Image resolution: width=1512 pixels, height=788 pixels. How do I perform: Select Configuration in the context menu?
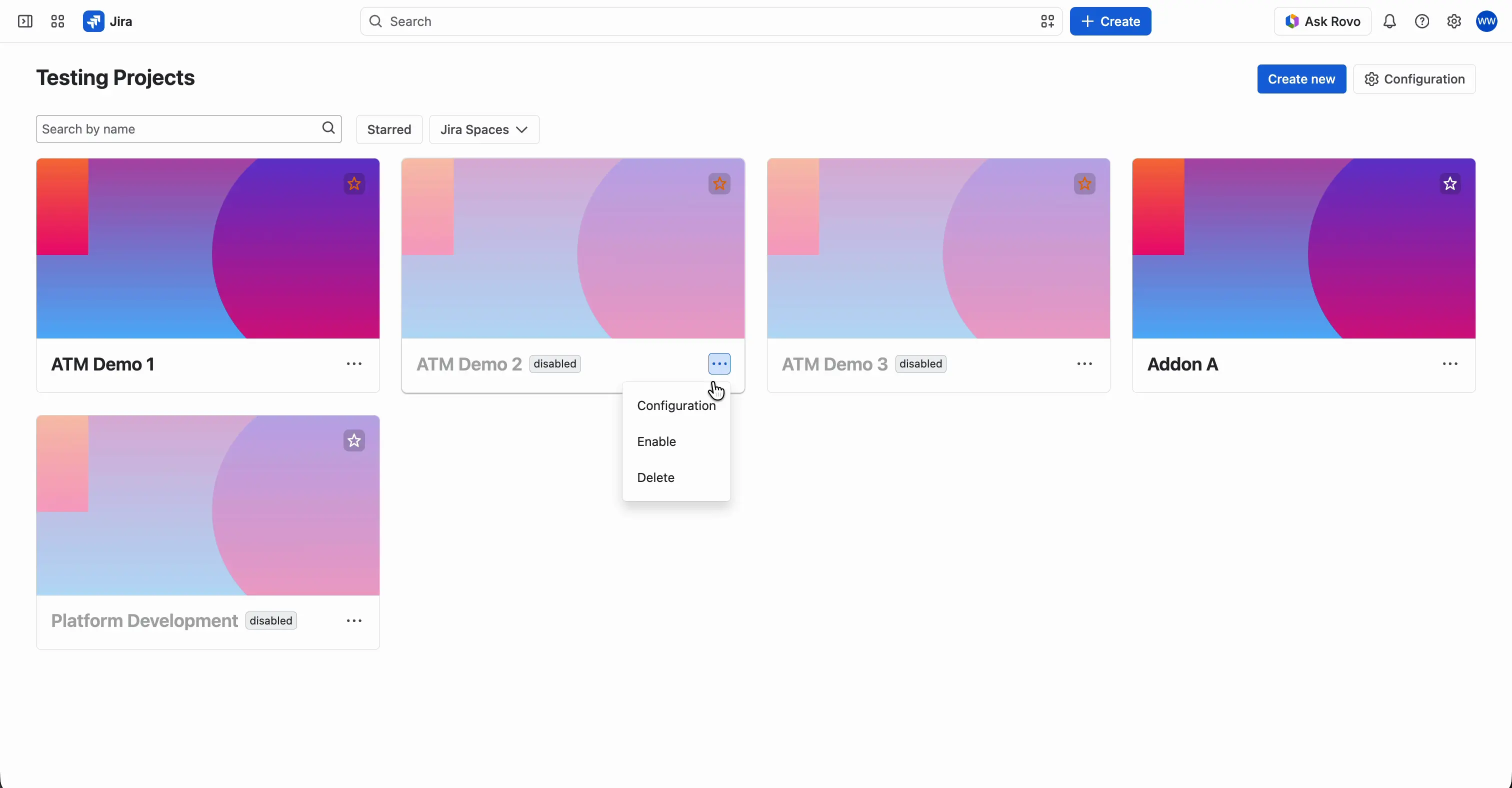(x=676, y=405)
